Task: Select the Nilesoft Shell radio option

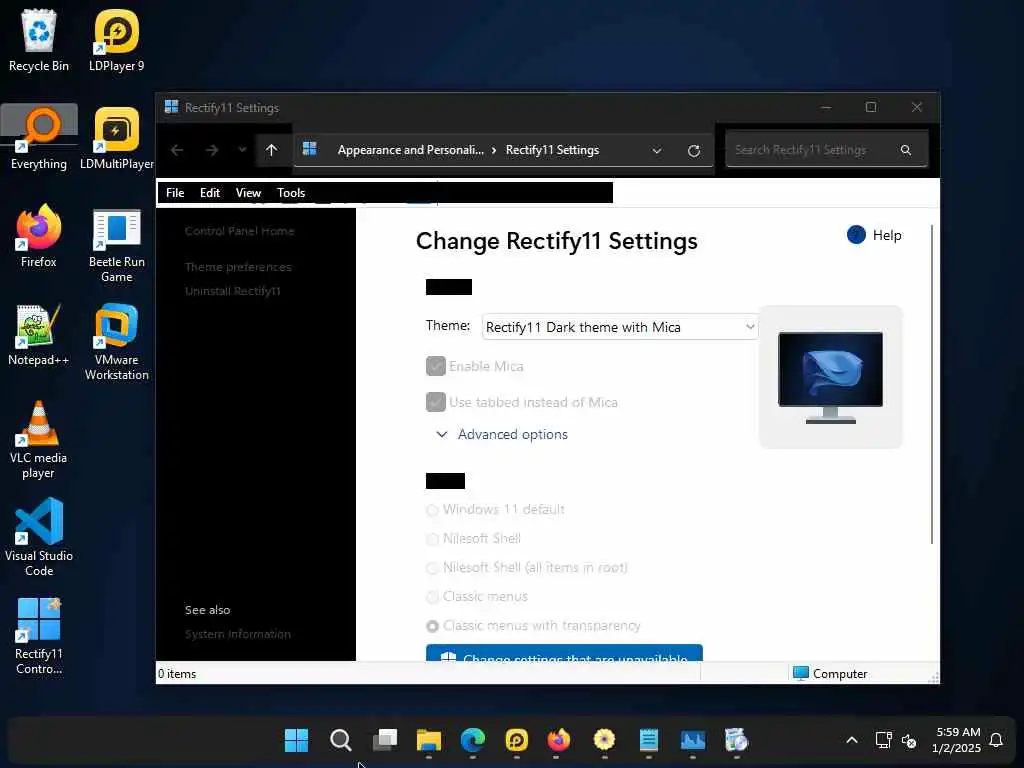Action: 432,539
